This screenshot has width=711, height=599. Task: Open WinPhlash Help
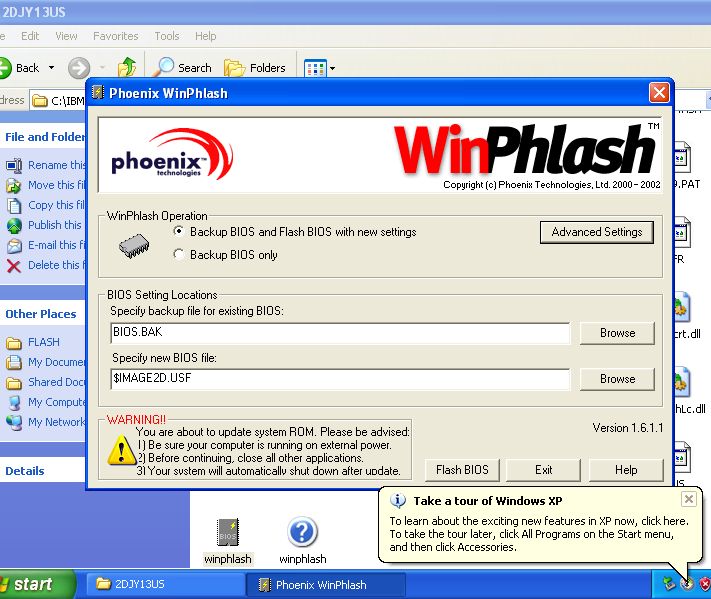click(626, 470)
